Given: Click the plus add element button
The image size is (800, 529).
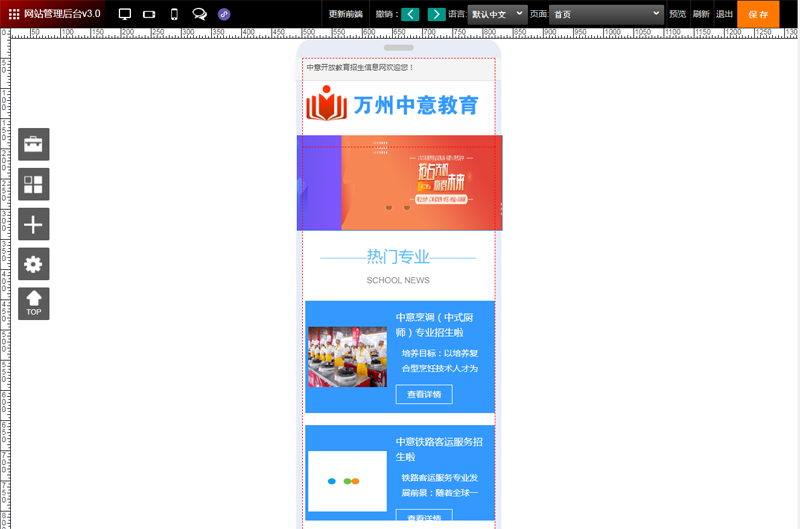Looking at the screenshot, I should pos(34,224).
